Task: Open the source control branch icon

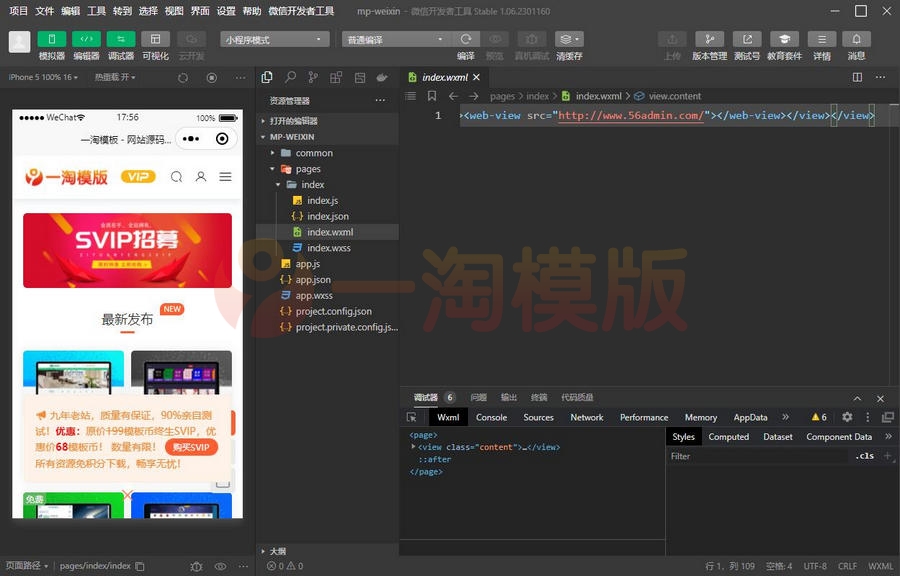Action: [x=313, y=77]
